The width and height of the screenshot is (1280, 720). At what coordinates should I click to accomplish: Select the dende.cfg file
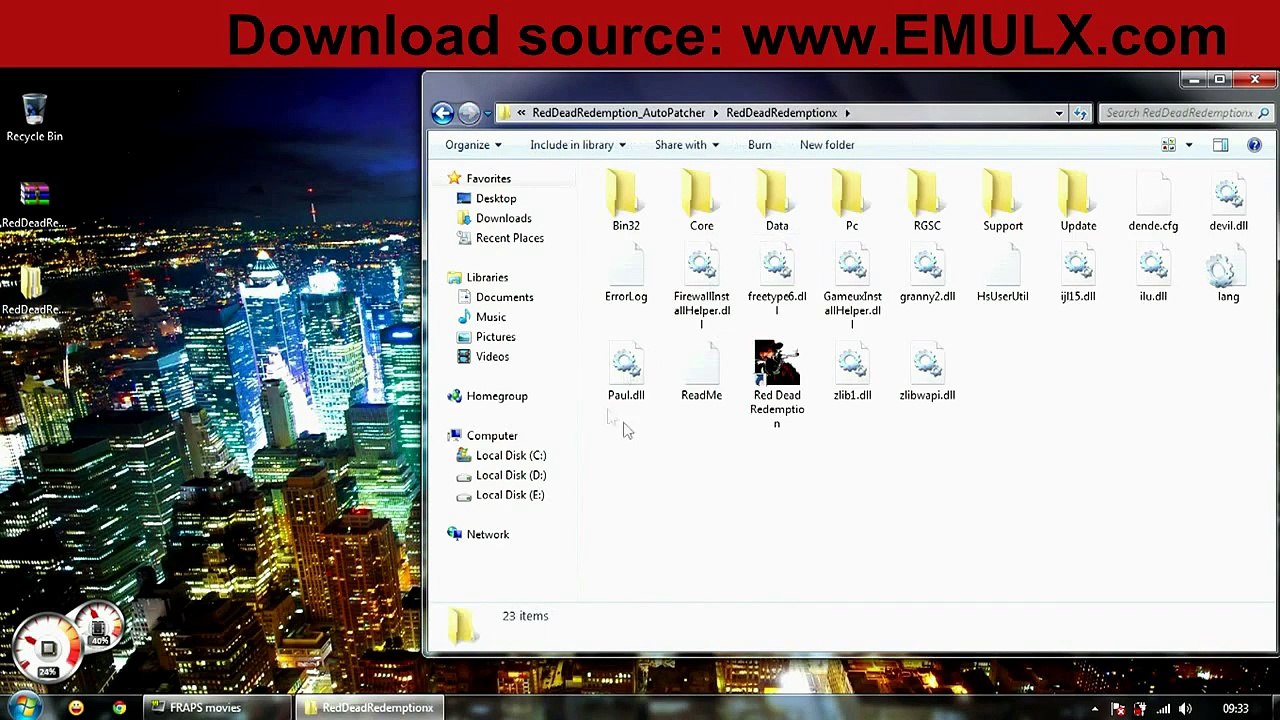click(x=1153, y=200)
